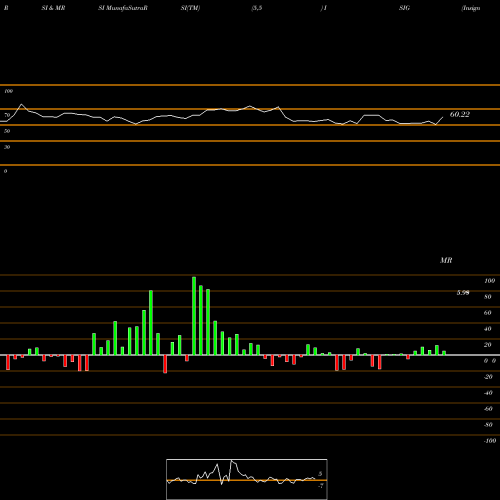500x500 pixels.
Task: Click the RSI axis label 70
Action: 7,115
